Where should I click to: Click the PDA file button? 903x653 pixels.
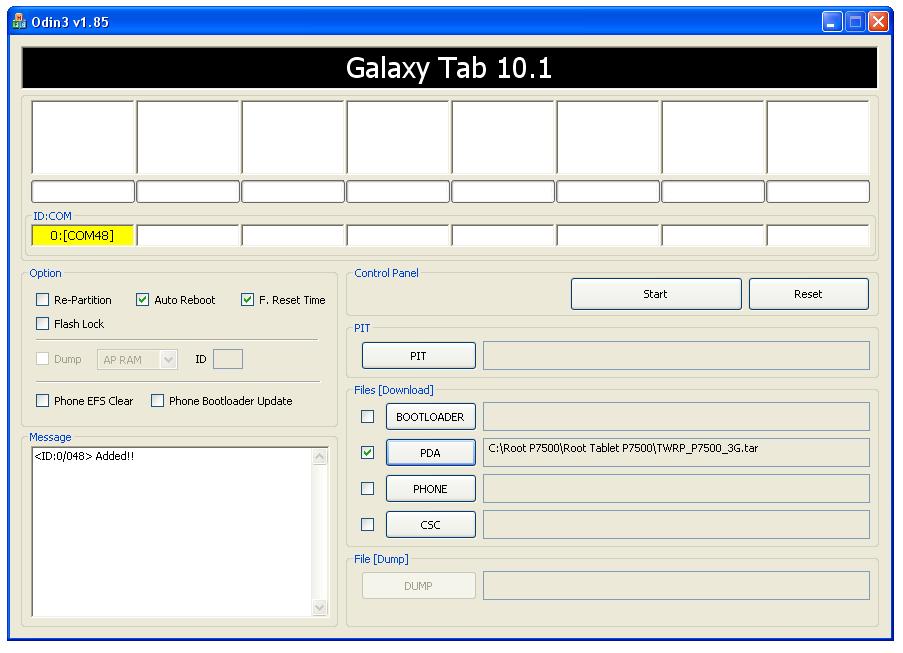coord(431,453)
